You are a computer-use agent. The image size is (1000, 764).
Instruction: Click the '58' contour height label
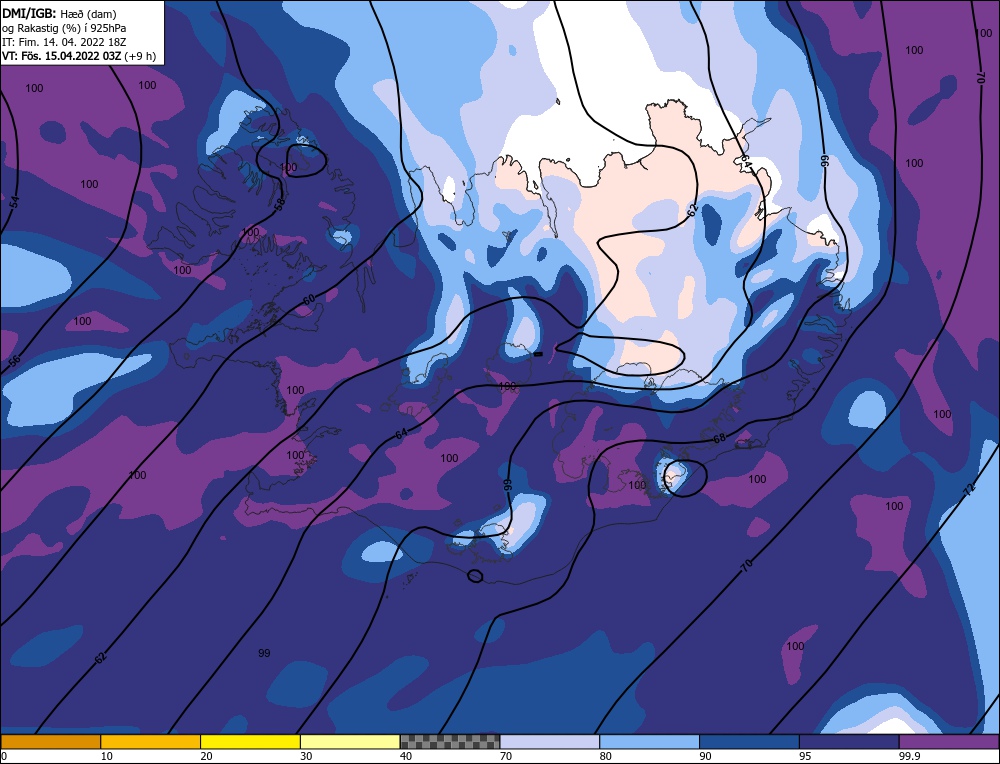(x=279, y=204)
